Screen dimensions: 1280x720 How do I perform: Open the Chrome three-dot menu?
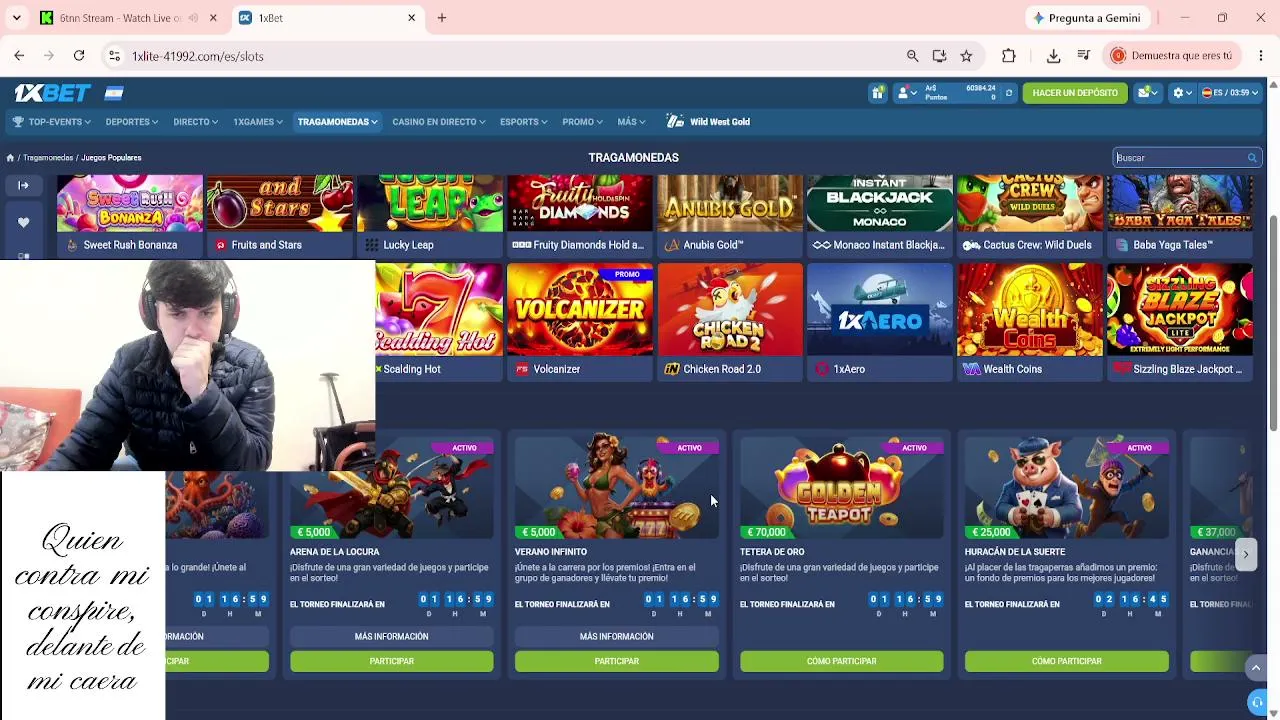[x=1261, y=56]
